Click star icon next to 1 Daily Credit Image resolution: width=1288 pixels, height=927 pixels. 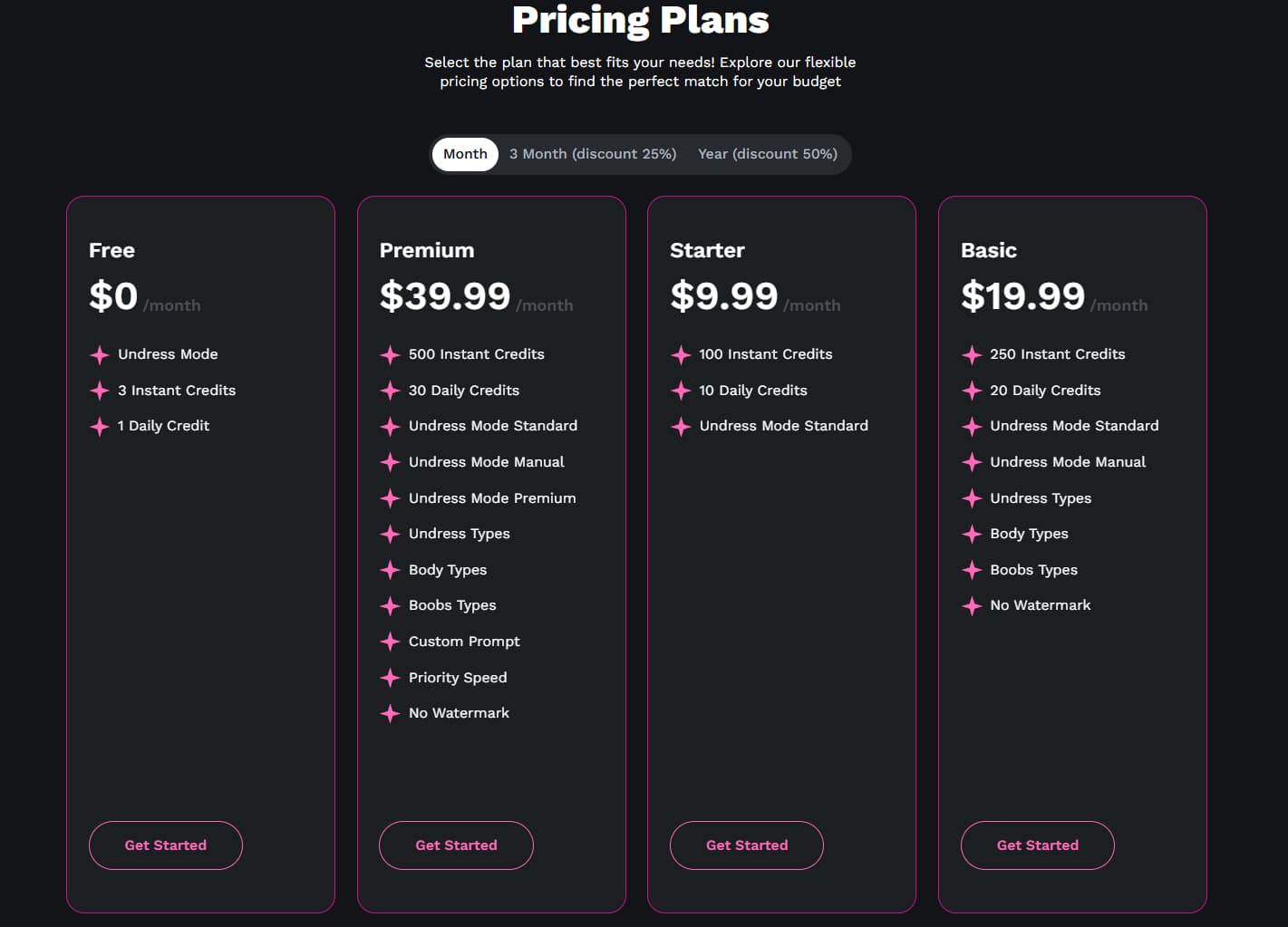[x=100, y=426]
